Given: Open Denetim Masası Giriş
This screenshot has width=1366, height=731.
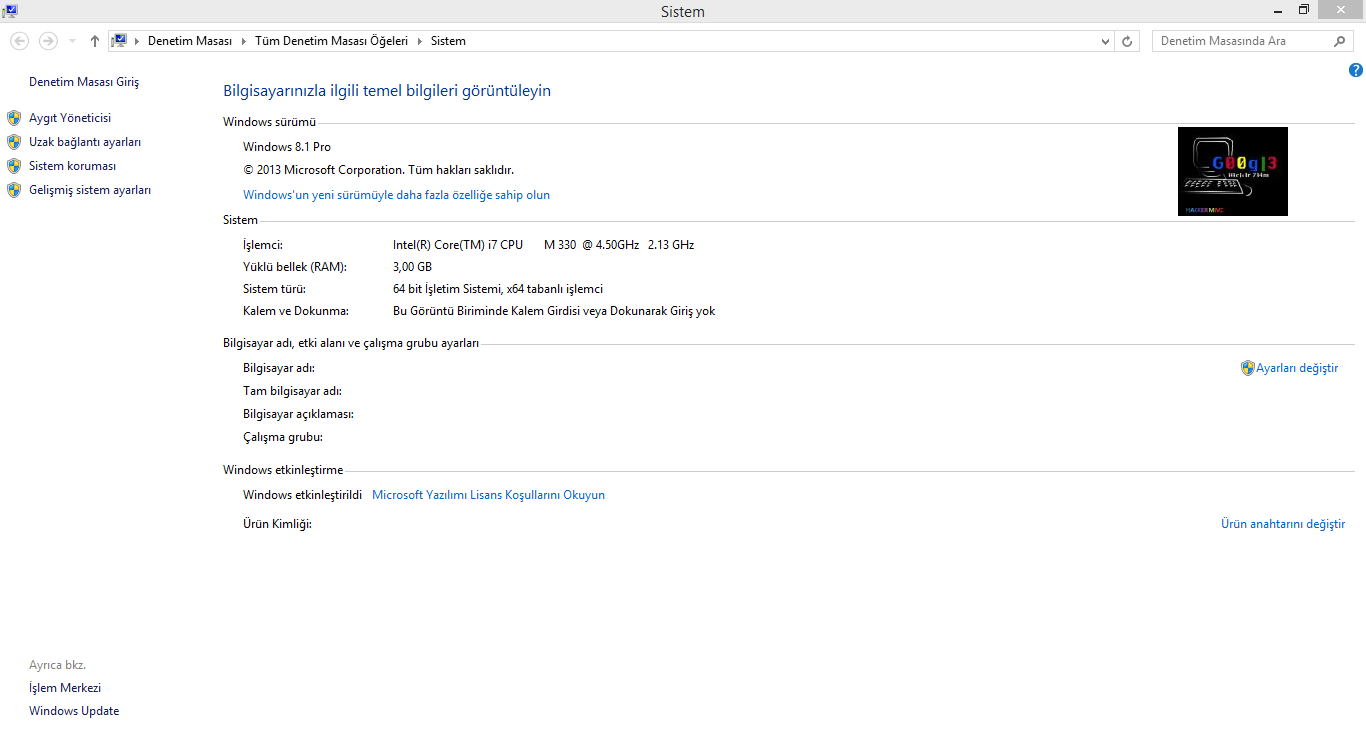Looking at the screenshot, I should 84,82.
